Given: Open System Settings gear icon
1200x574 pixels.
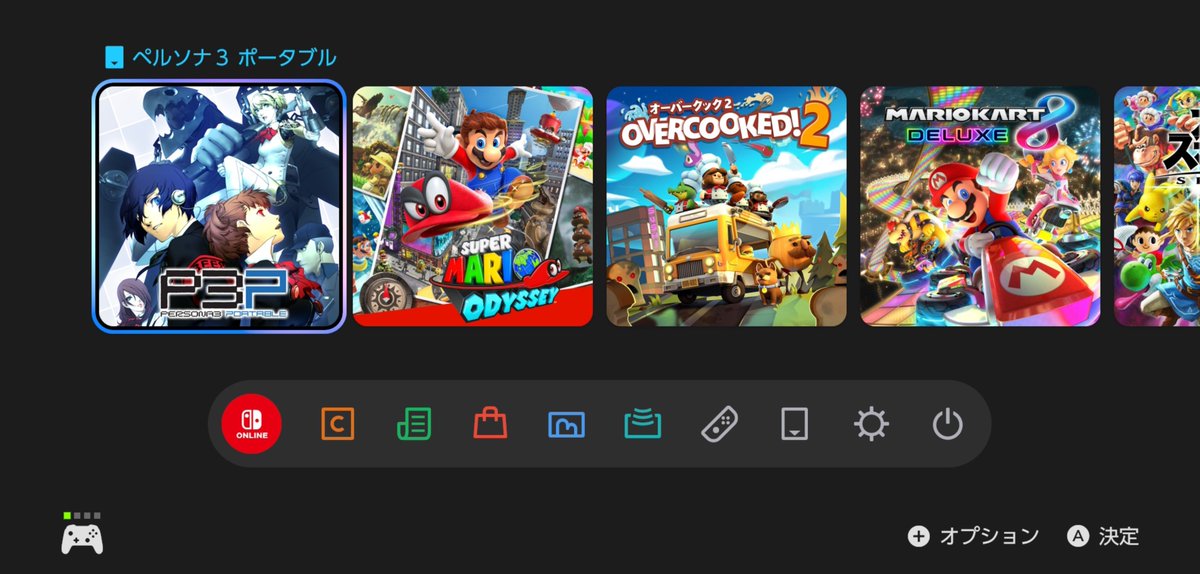Looking at the screenshot, I should [x=871, y=425].
